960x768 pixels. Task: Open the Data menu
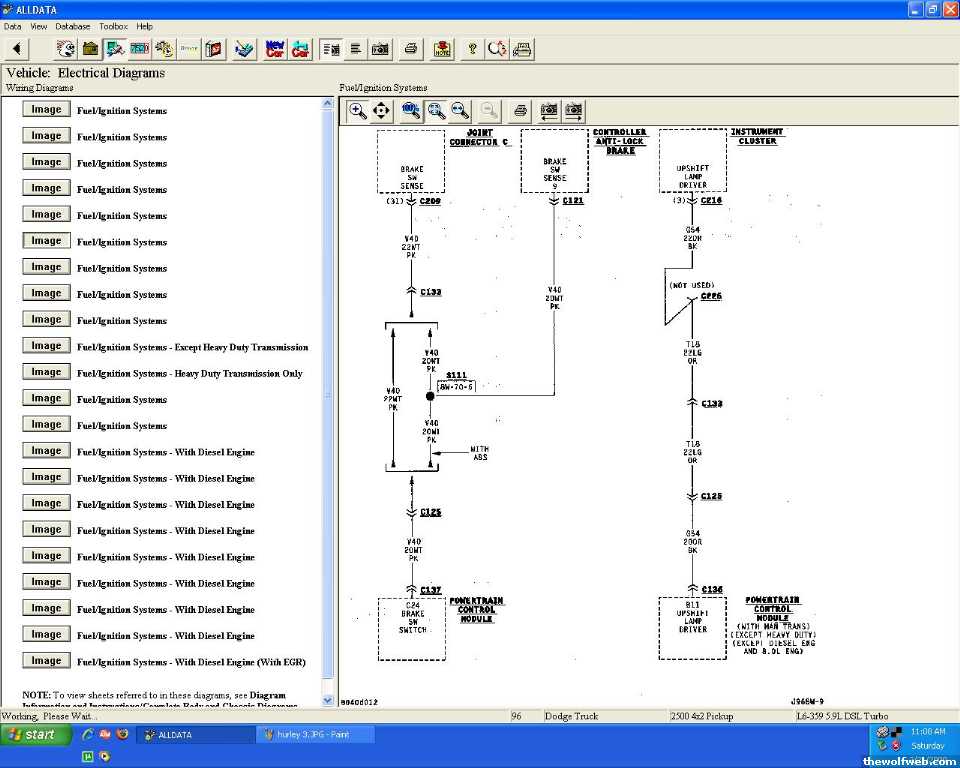[13, 26]
